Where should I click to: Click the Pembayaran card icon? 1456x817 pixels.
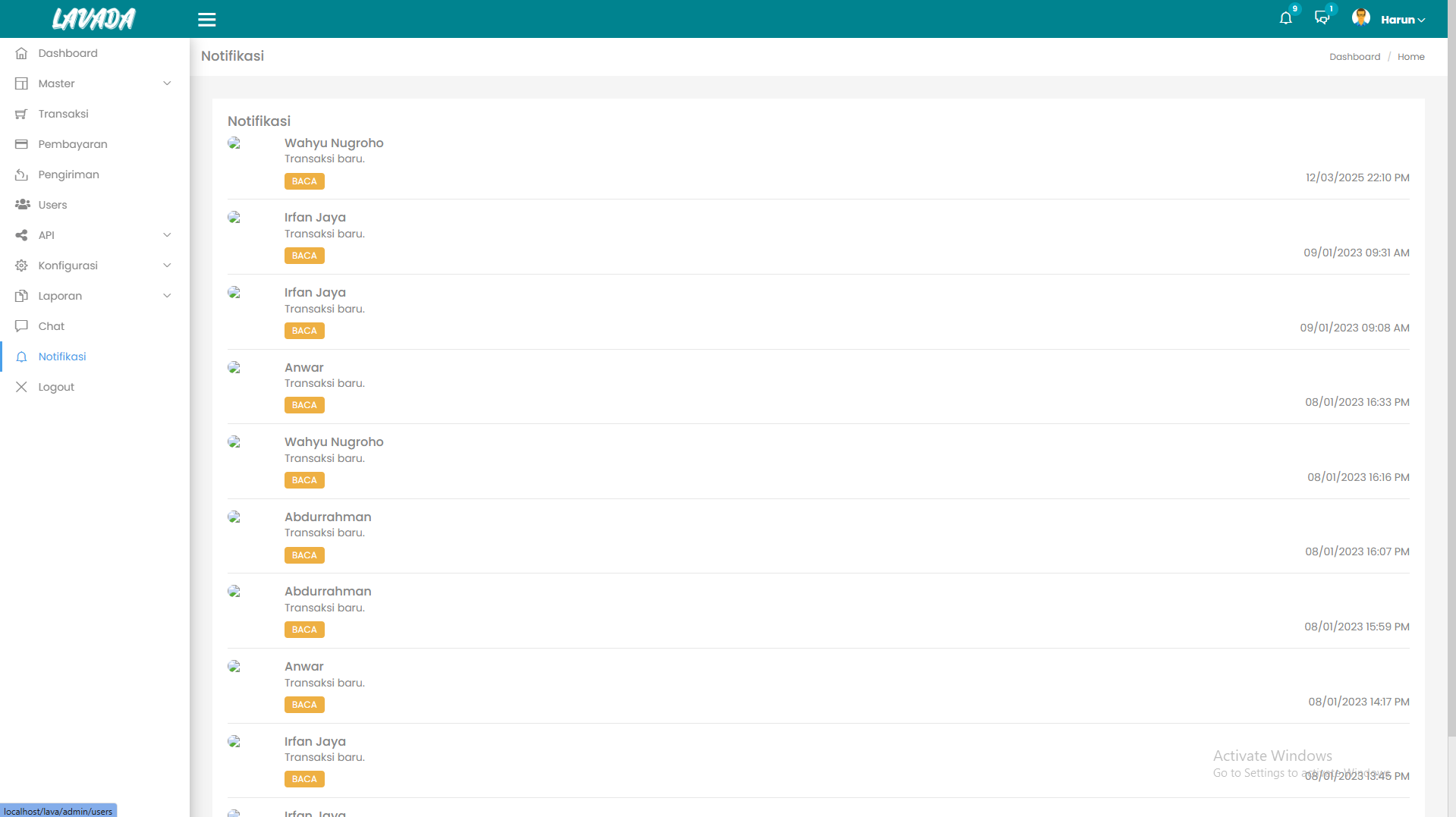point(21,144)
